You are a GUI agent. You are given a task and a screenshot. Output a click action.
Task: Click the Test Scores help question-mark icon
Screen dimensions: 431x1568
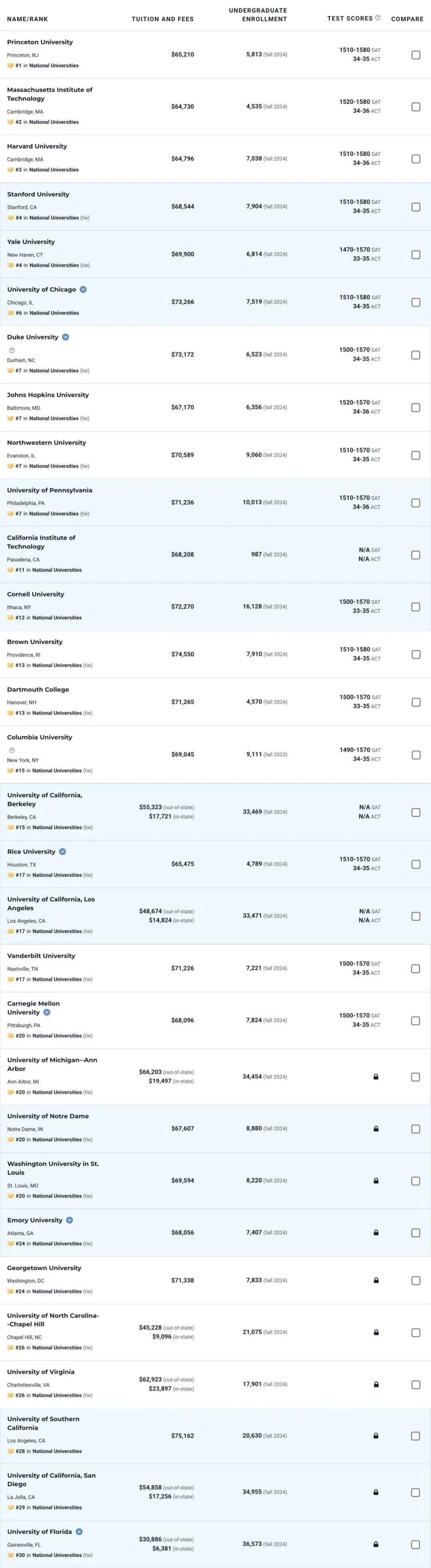(x=378, y=18)
